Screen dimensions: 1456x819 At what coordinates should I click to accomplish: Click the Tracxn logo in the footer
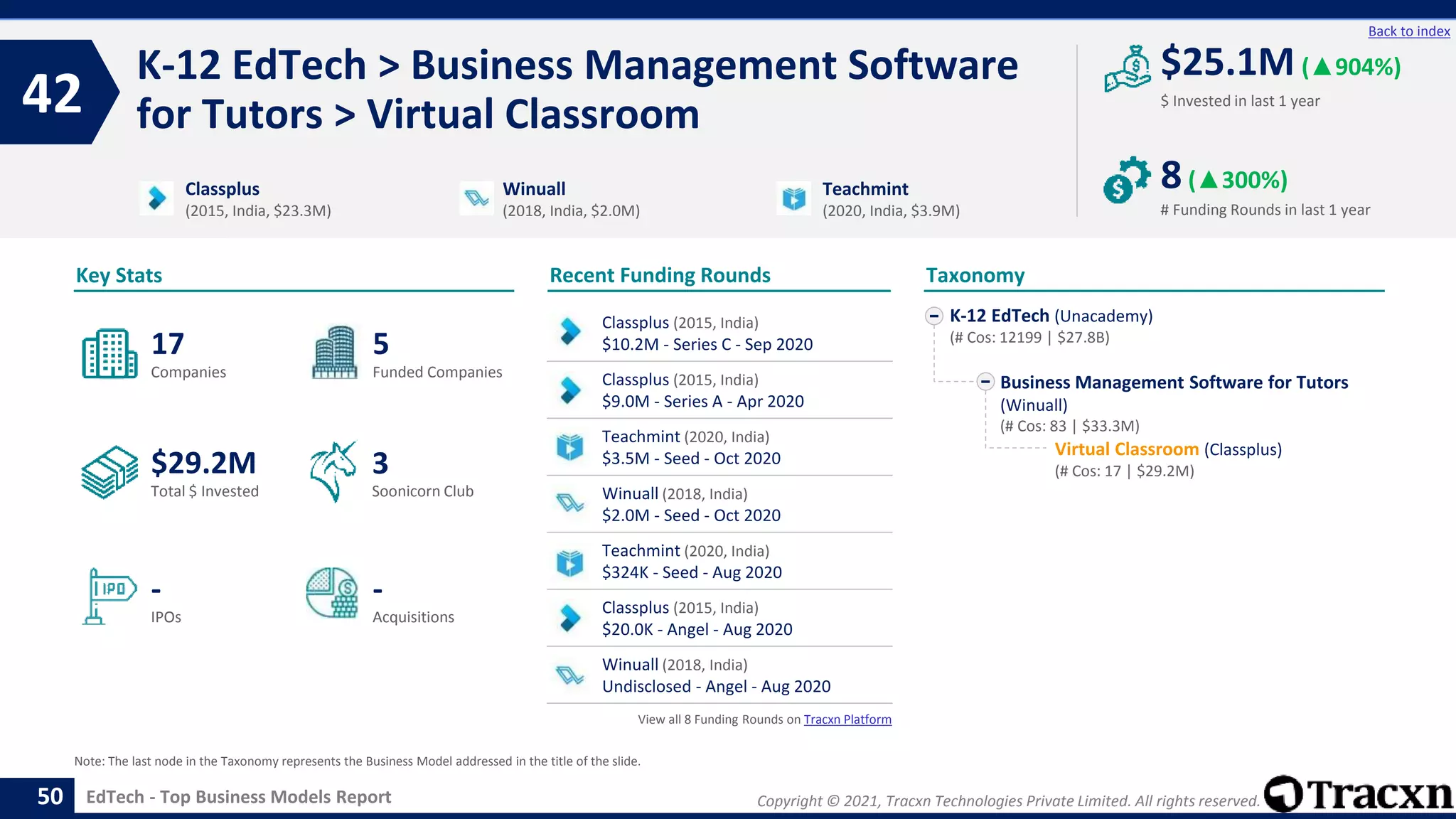1359,794
